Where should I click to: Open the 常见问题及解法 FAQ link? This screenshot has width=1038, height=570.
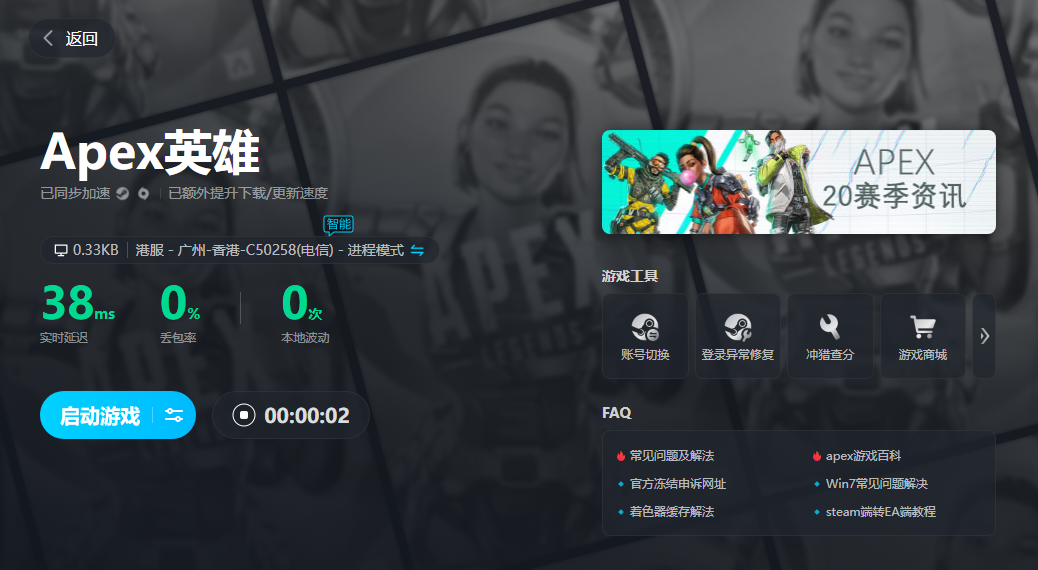(671, 456)
